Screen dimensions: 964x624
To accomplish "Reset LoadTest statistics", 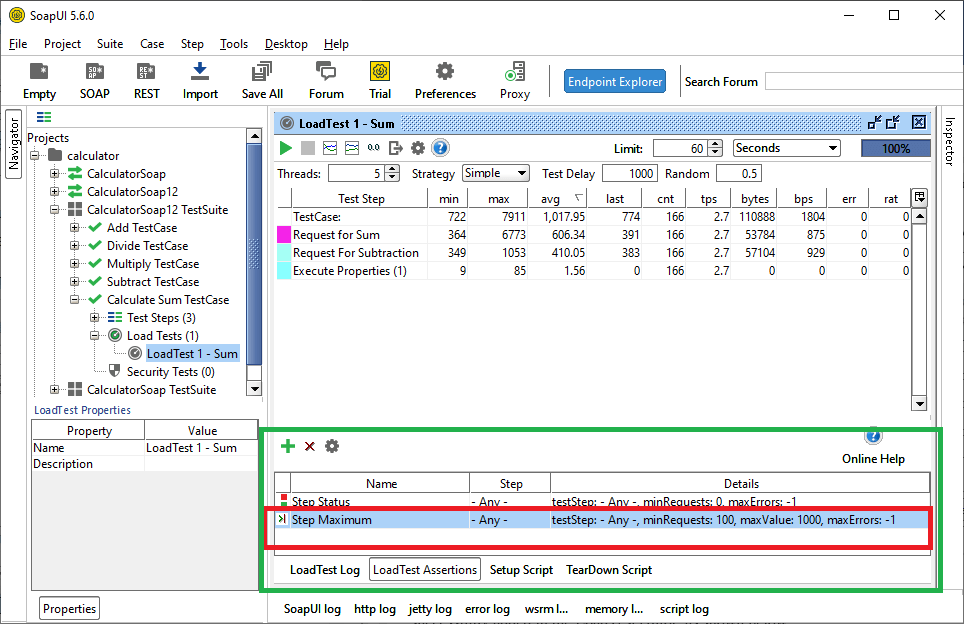I will [x=374, y=148].
